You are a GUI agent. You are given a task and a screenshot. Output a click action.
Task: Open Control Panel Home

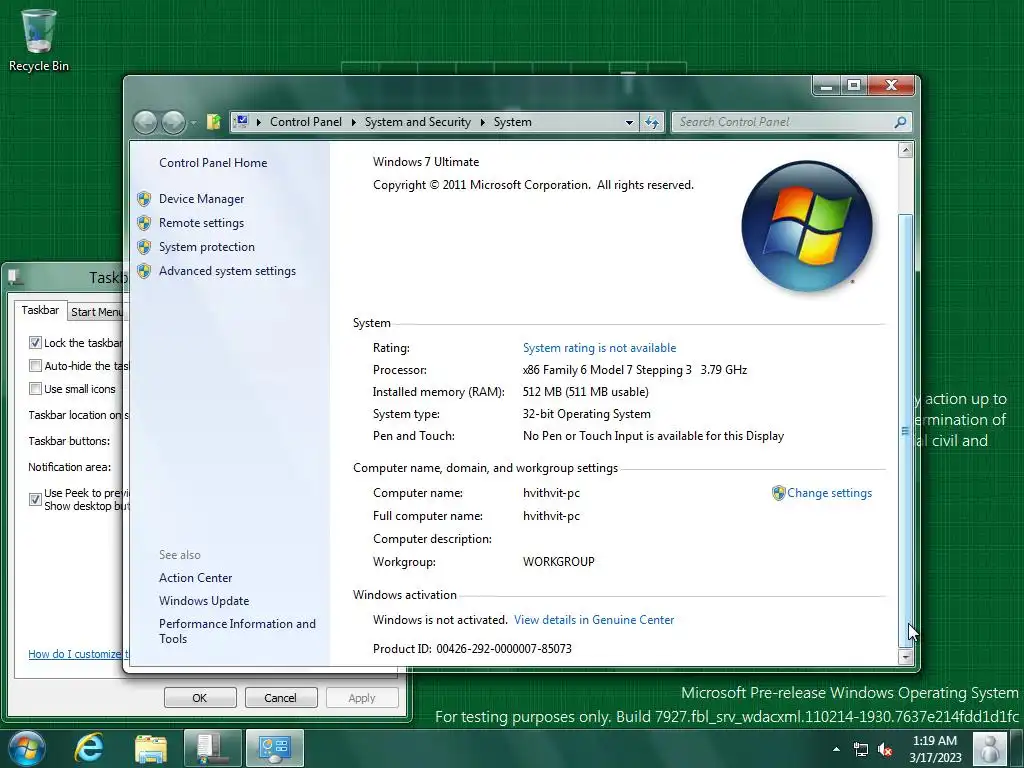click(213, 163)
